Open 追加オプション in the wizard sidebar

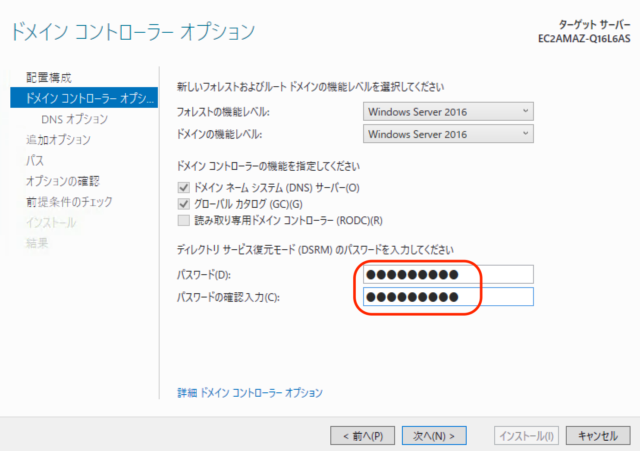[x=58, y=140]
